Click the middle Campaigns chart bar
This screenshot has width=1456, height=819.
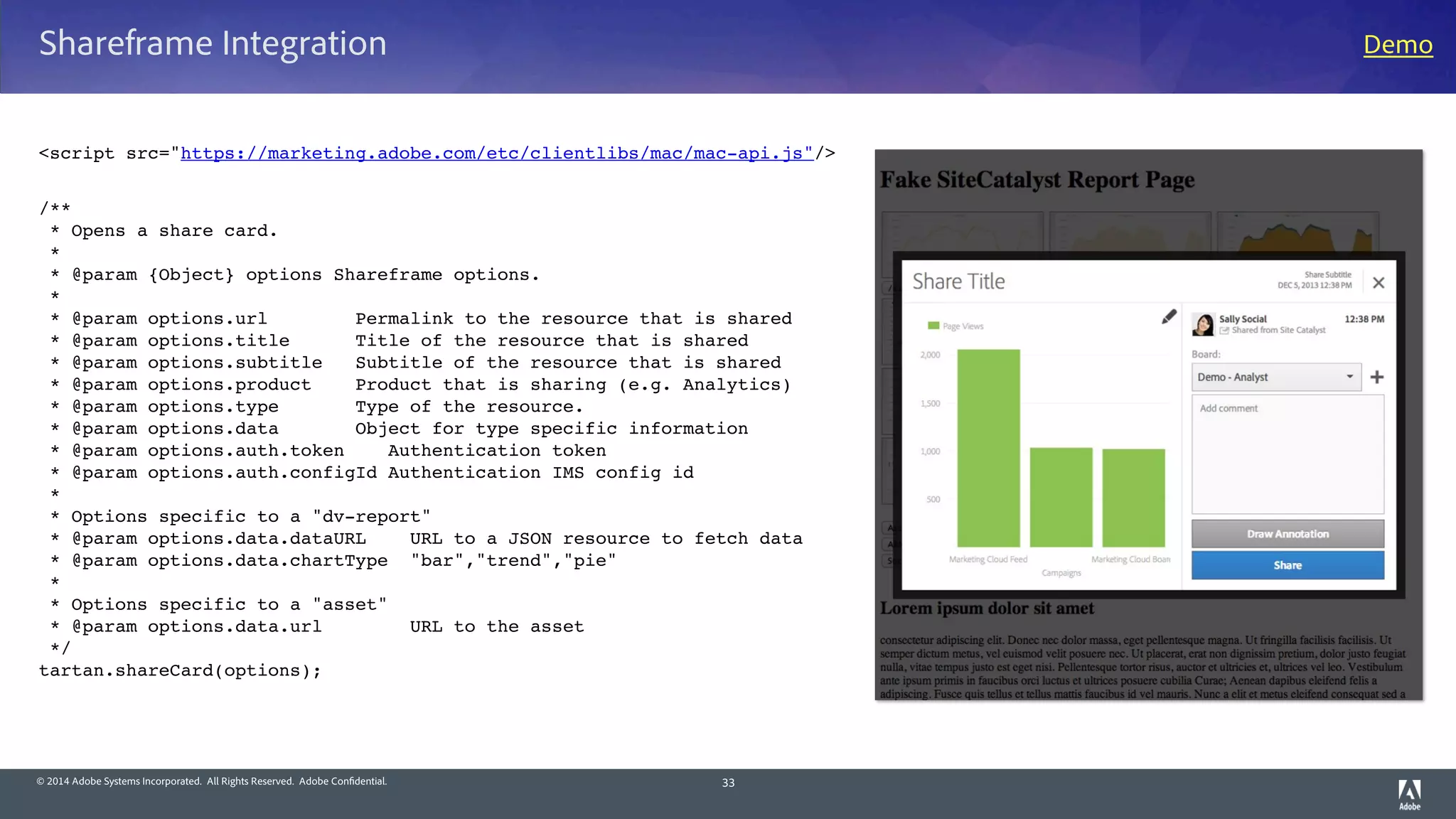pos(1061,496)
